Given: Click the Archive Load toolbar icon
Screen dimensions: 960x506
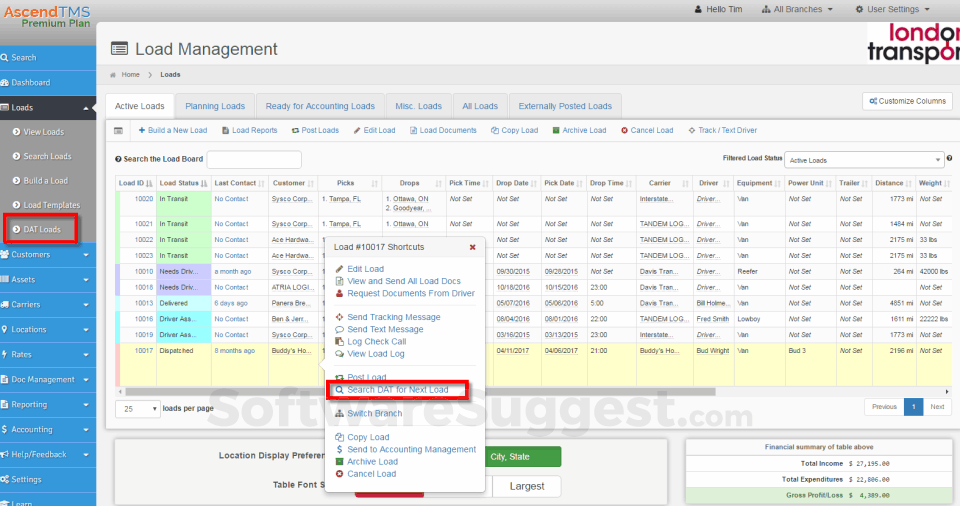Looking at the screenshot, I should 555,130.
